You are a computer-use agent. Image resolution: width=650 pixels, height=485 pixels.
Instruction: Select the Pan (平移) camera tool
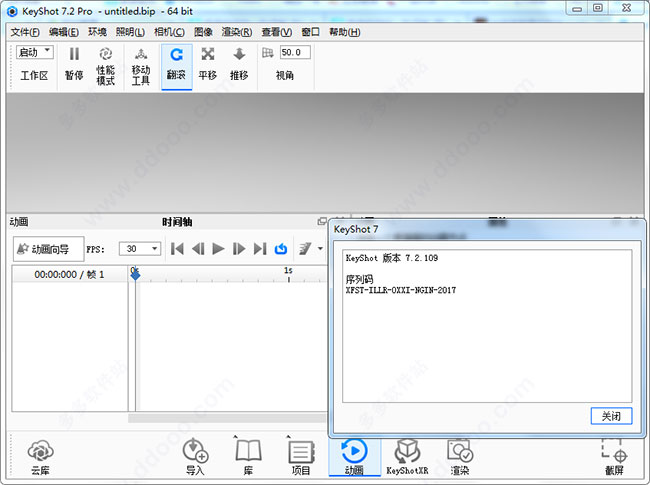(208, 65)
